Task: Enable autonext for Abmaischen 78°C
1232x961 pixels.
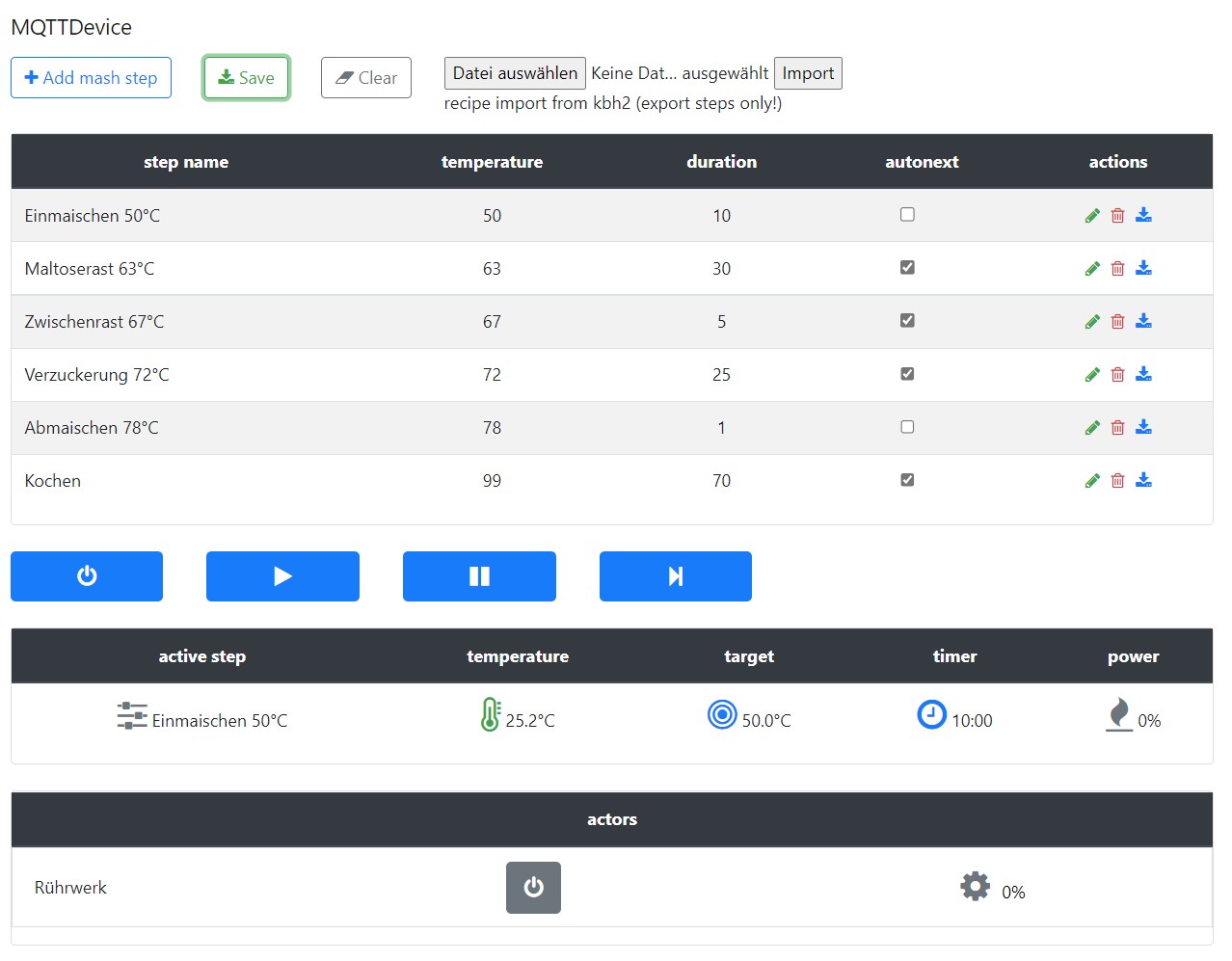Action: (907, 427)
